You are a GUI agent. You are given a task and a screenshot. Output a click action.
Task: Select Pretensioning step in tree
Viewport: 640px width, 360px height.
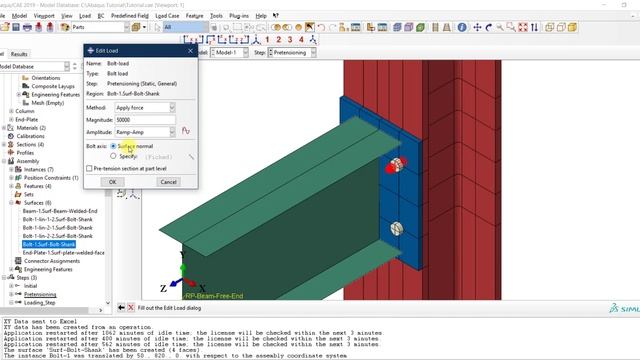[40, 294]
